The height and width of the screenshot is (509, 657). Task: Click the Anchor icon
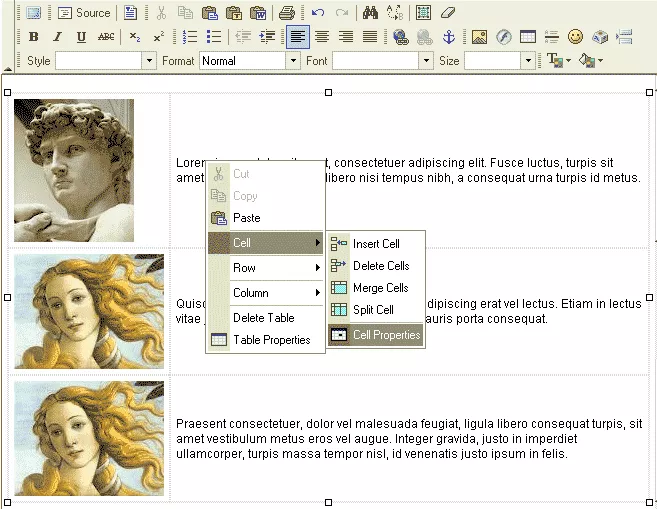point(449,37)
